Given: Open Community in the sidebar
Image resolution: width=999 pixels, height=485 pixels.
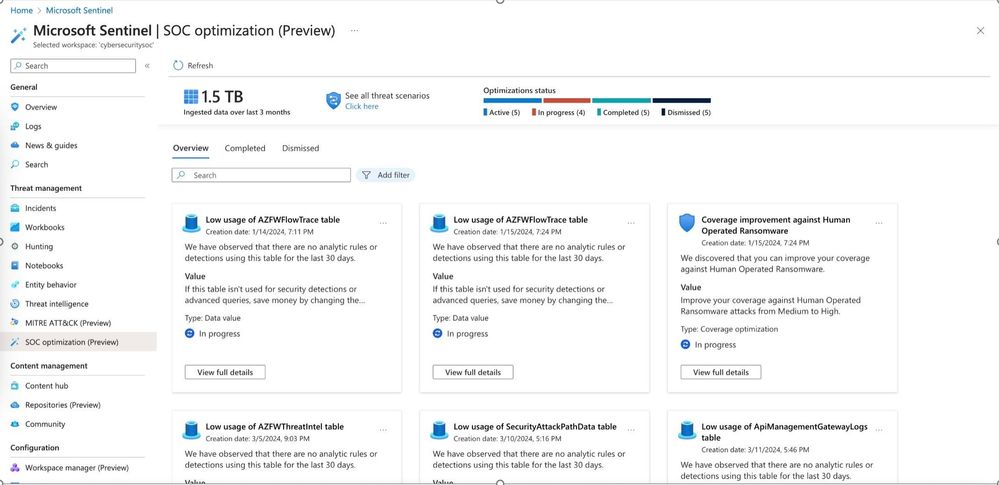Looking at the screenshot, I should [45, 424].
